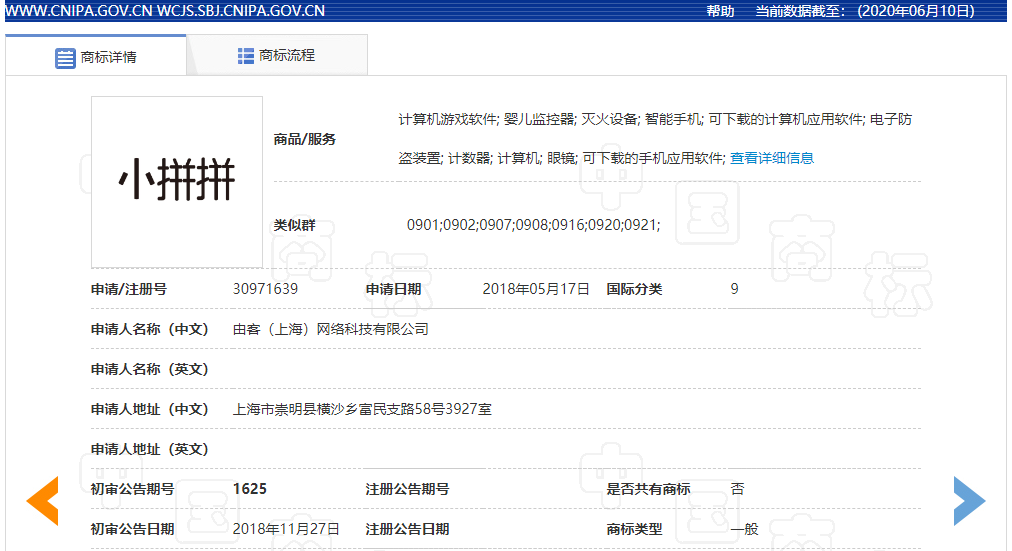This screenshot has height=551, width=1012.
Task: Click the 当前数据截至 date text
Action: pos(865,11)
